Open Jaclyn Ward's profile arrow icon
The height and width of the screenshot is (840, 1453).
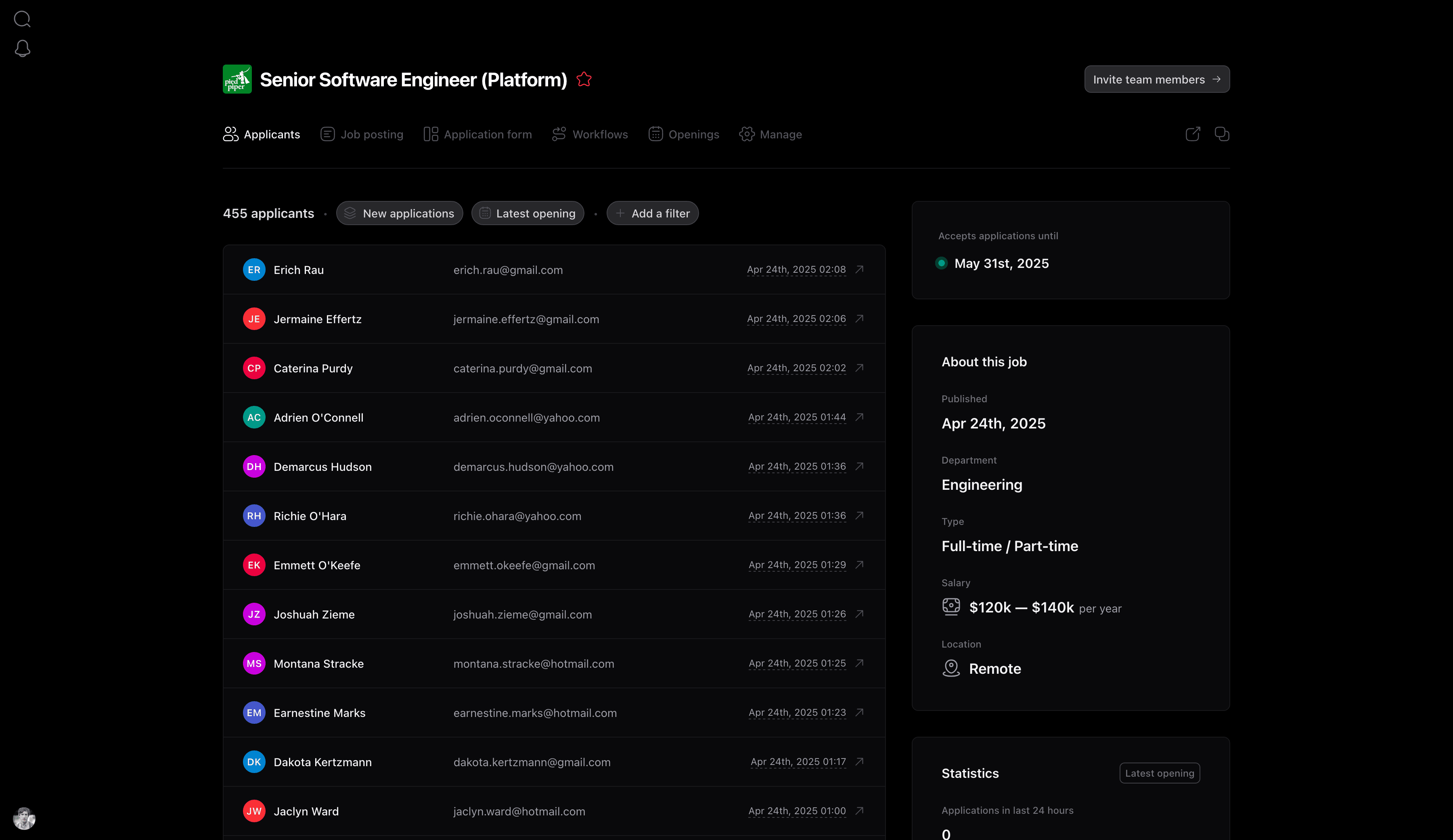pyautogui.click(x=859, y=811)
